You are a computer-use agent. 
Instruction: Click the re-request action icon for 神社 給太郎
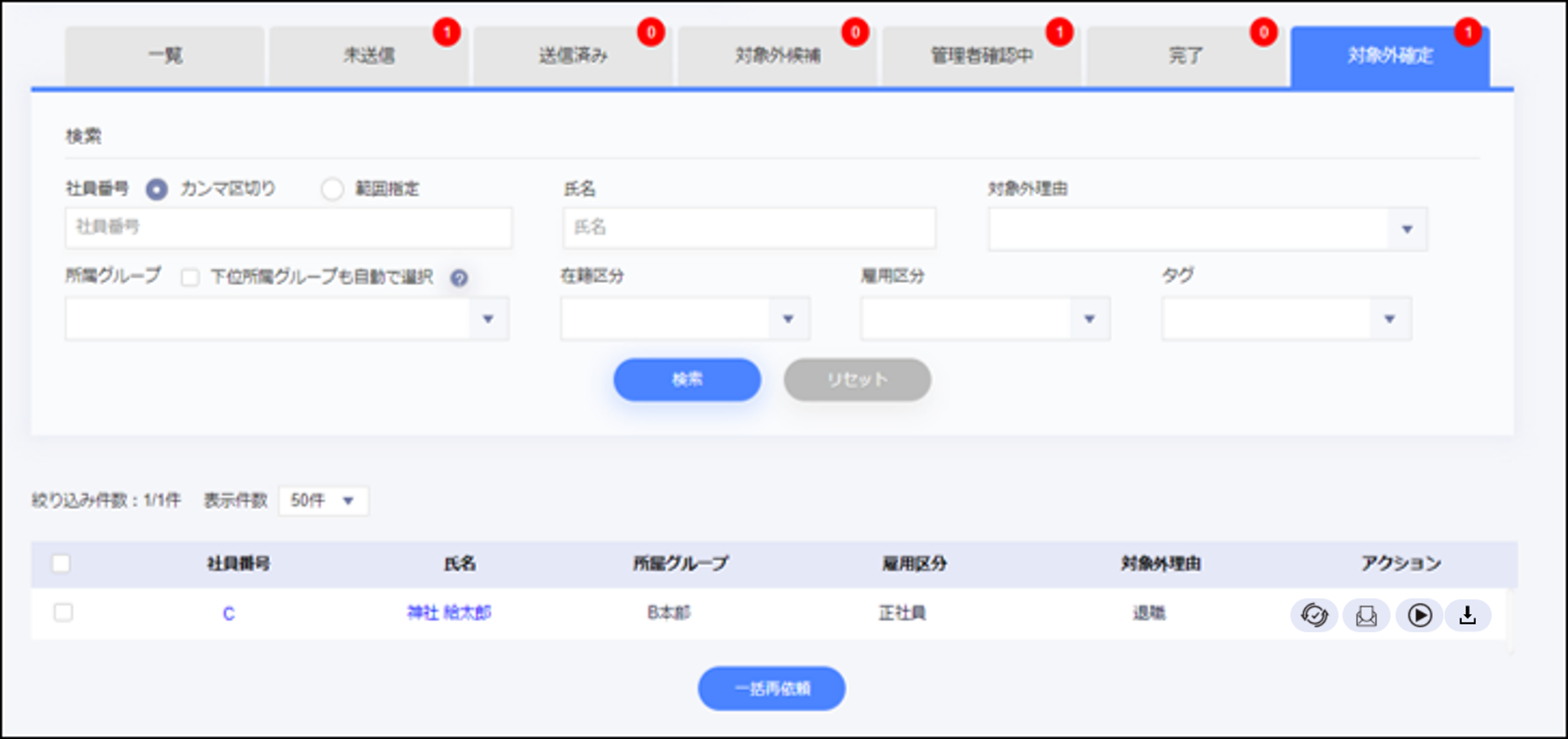(x=1314, y=615)
